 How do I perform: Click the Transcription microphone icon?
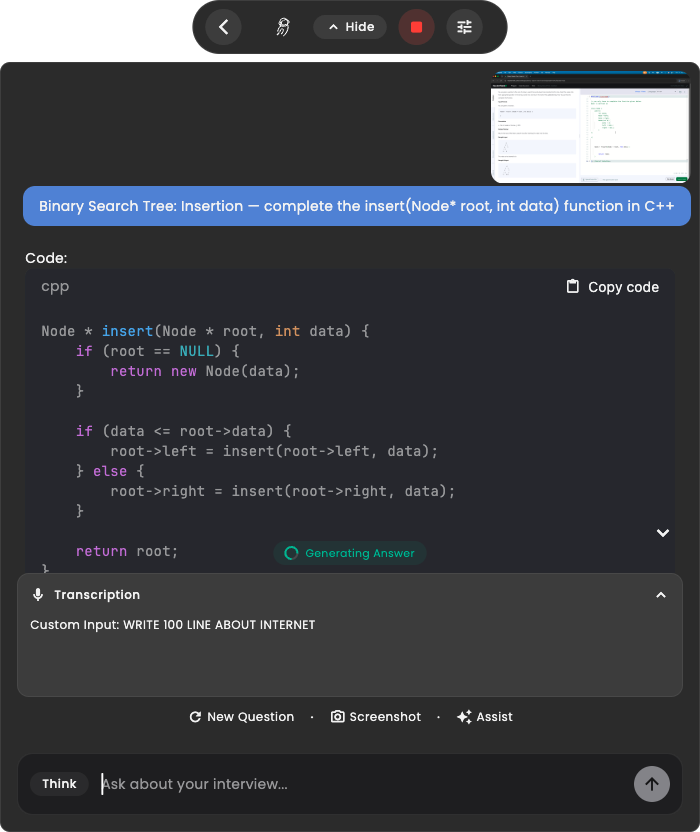click(38, 595)
